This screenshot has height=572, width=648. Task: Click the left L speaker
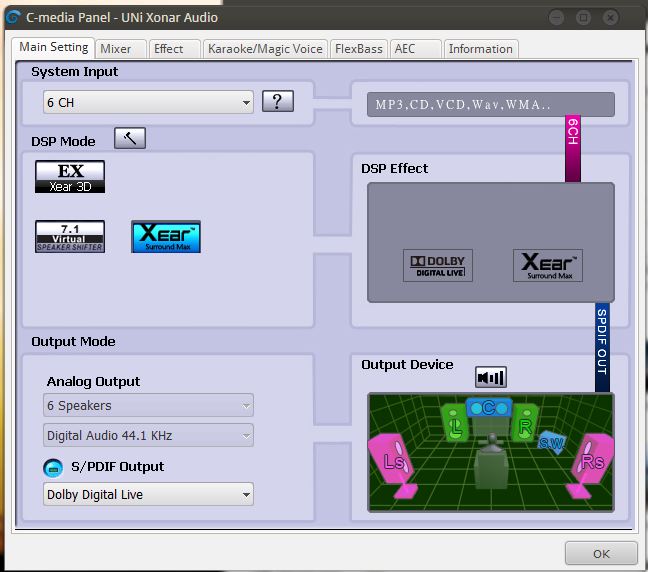pos(455,423)
